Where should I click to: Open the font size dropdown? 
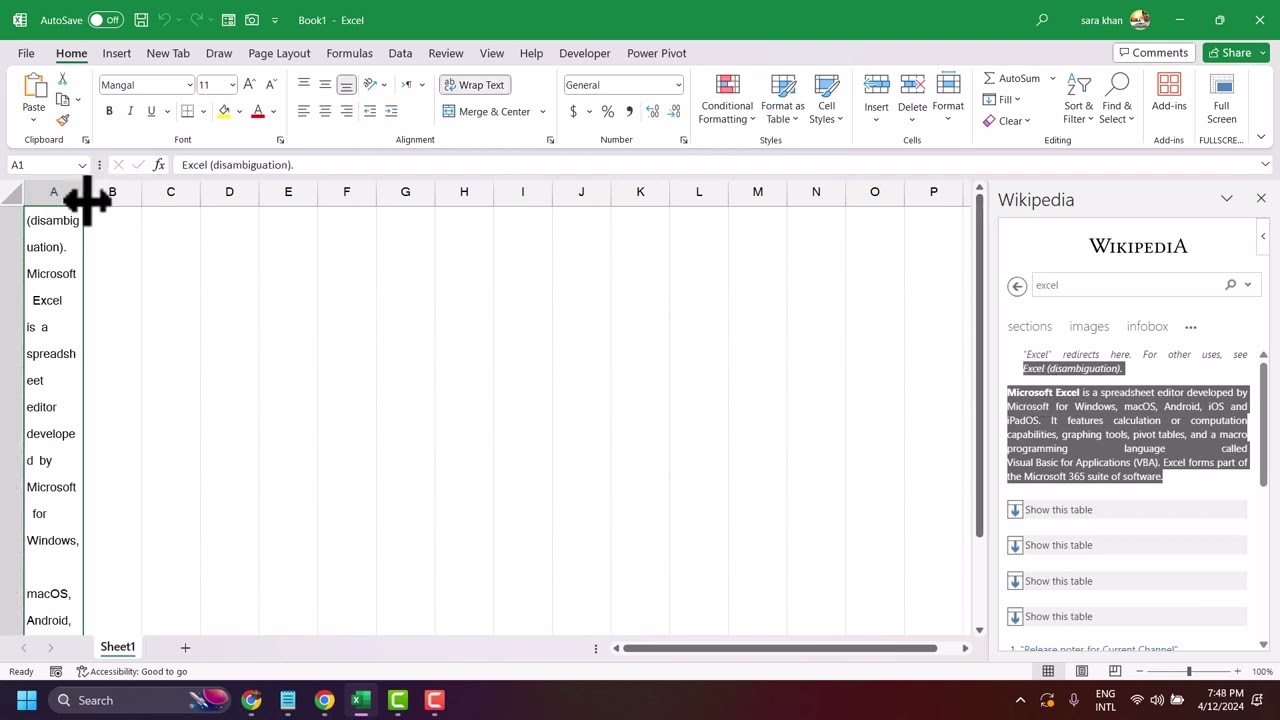tap(232, 85)
